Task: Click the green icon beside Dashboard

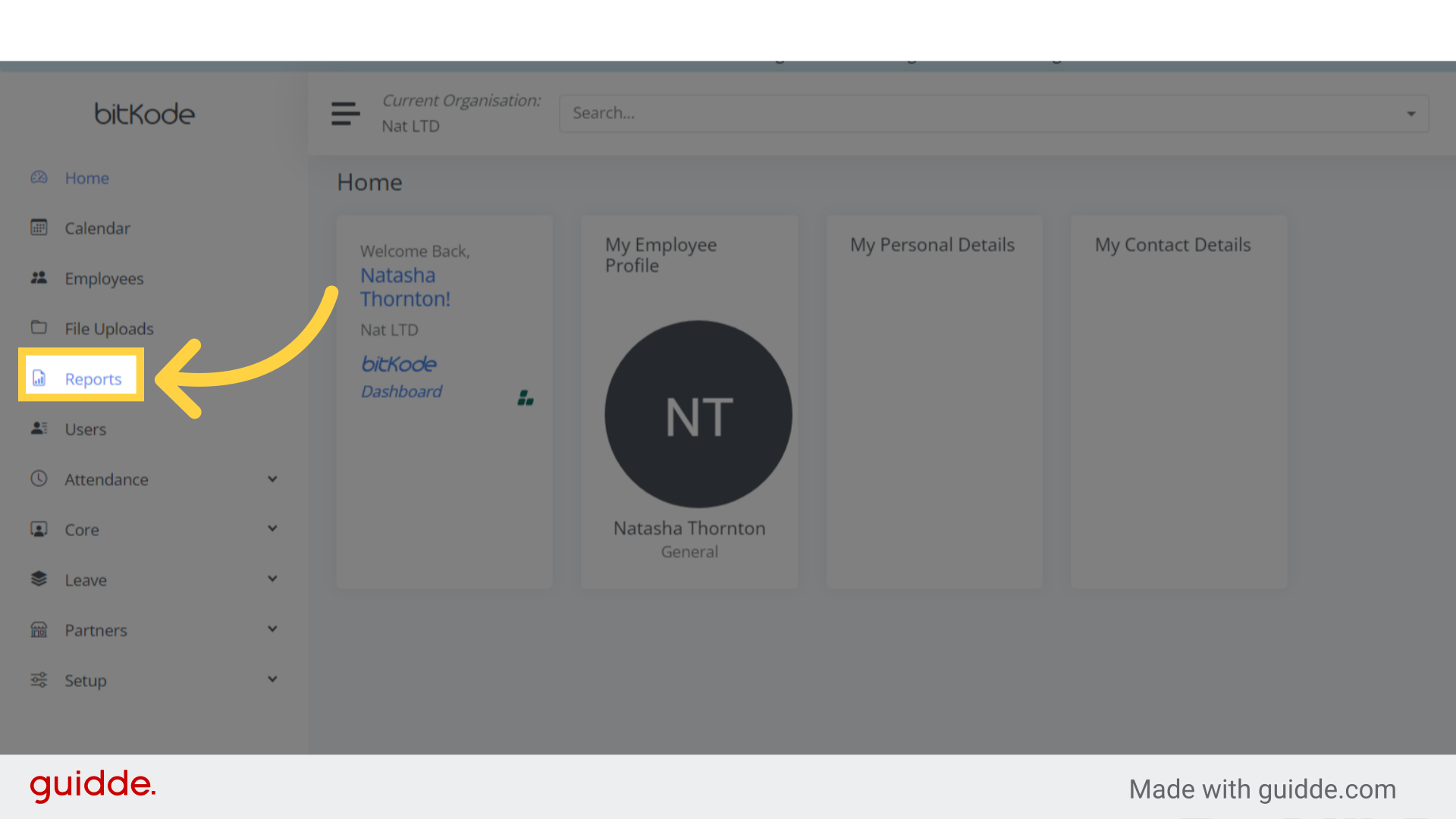Action: [526, 398]
